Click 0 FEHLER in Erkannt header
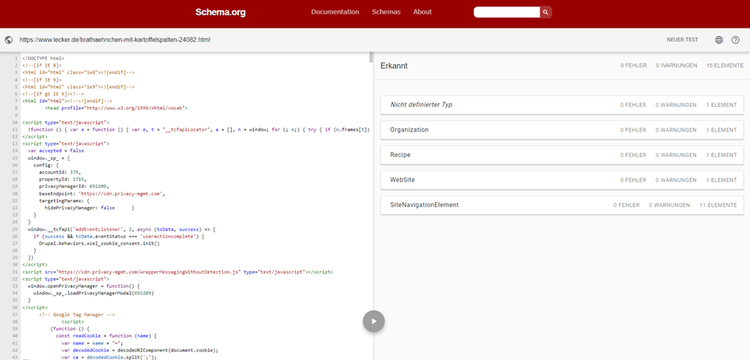The height and width of the screenshot is (360, 750). (634, 65)
